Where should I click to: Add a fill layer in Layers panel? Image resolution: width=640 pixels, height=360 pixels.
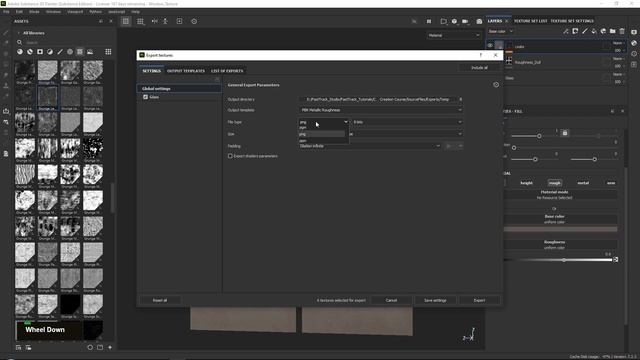click(x=594, y=31)
